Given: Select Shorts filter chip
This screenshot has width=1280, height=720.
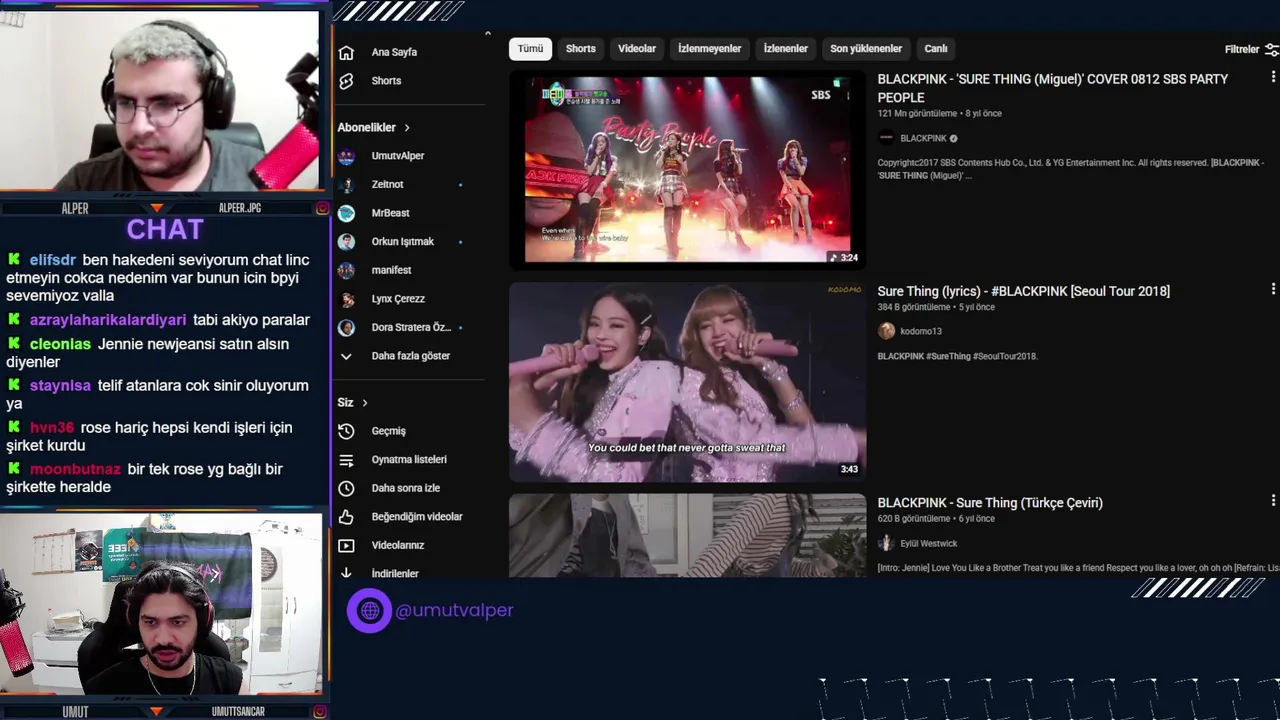Looking at the screenshot, I should pos(580,49).
